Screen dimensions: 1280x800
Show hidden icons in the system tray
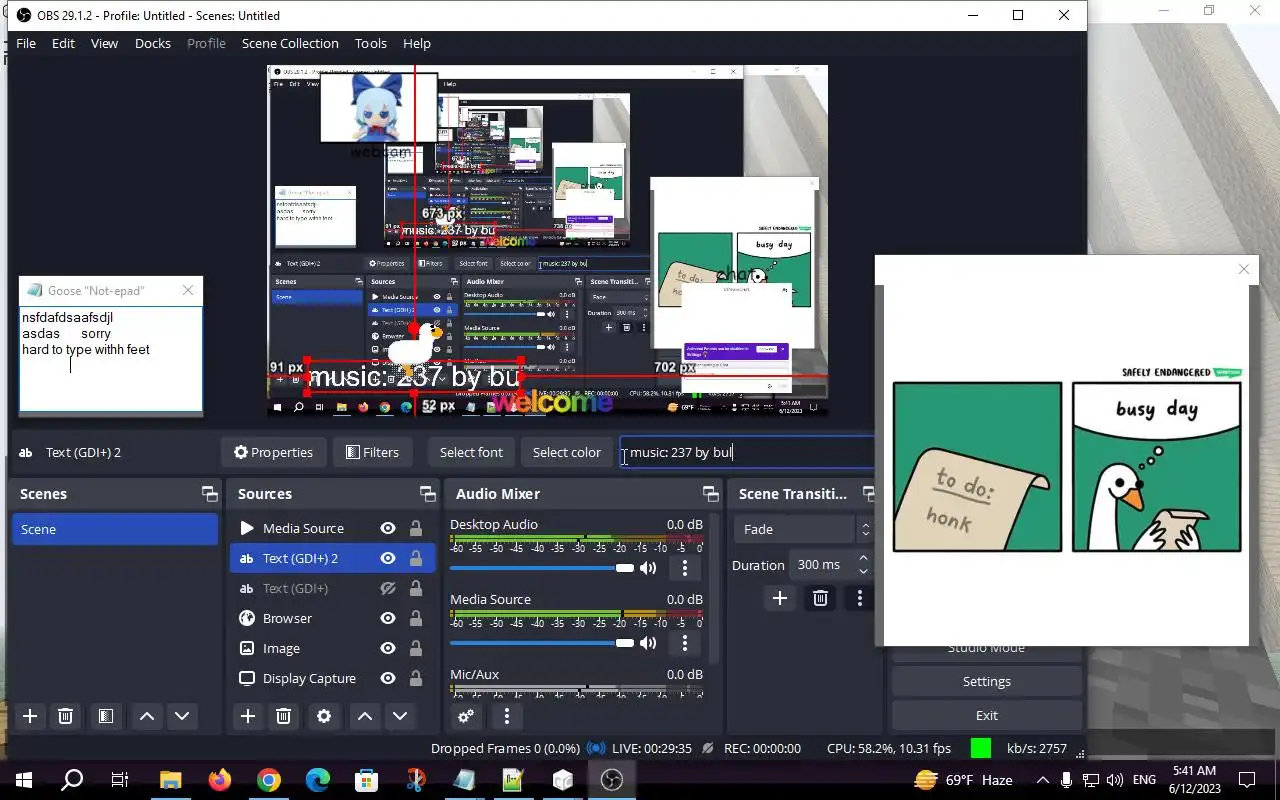point(1042,780)
